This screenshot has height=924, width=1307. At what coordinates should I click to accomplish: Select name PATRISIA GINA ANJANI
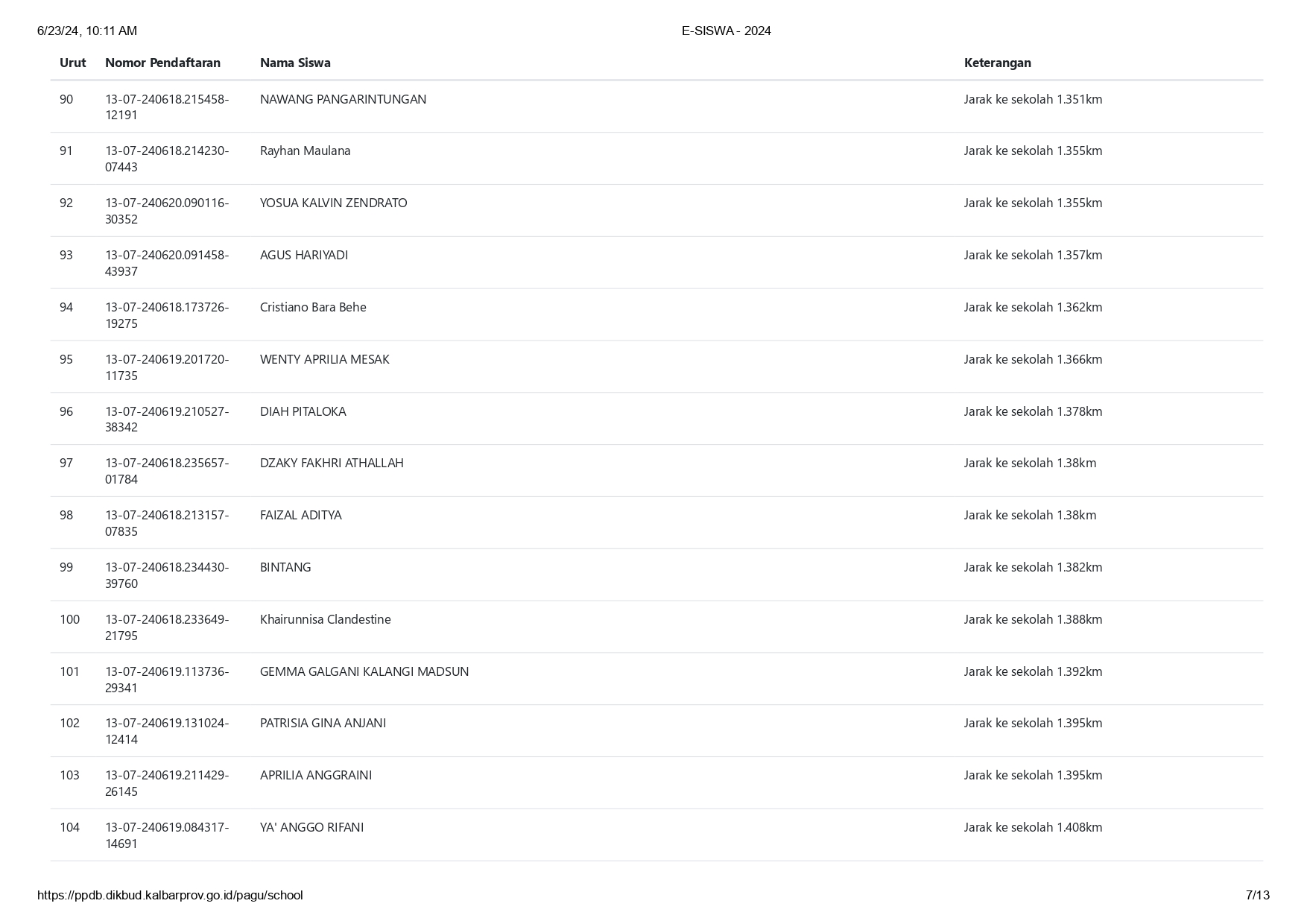(323, 723)
